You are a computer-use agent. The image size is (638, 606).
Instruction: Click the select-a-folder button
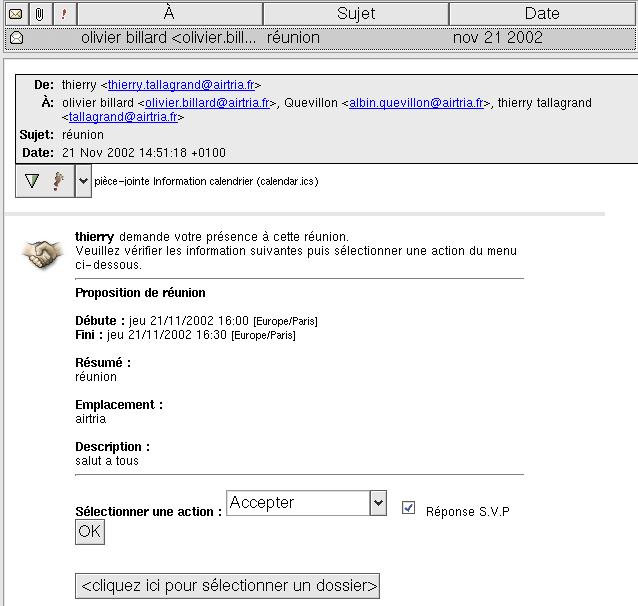point(227,586)
